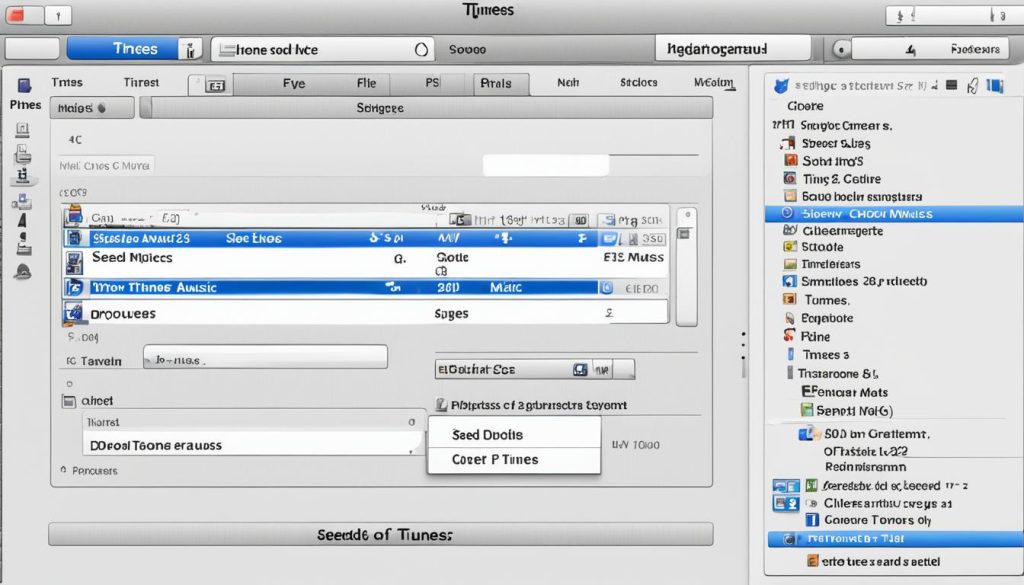Image resolution: width=1024 pixels, height=585 pixels.
Task: Choose Coeet P Tunes from the popup menu
Action: pos(514,460)
